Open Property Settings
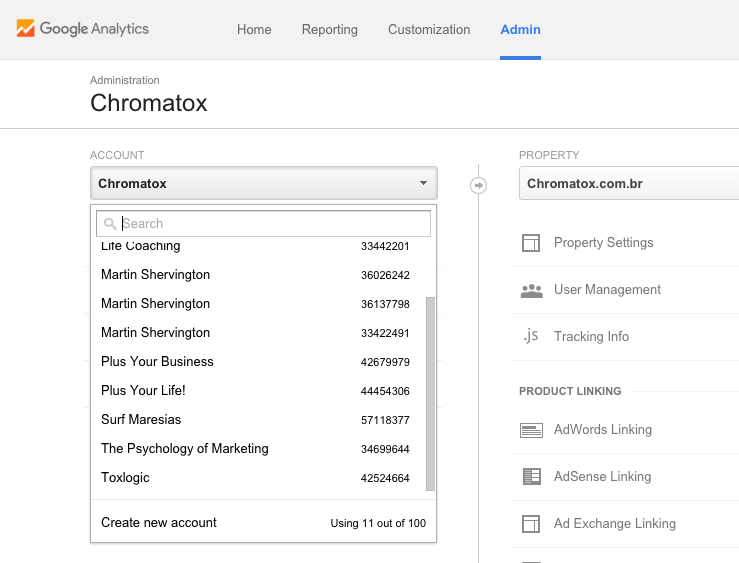 pyautogui.click(x=603, y=243)
